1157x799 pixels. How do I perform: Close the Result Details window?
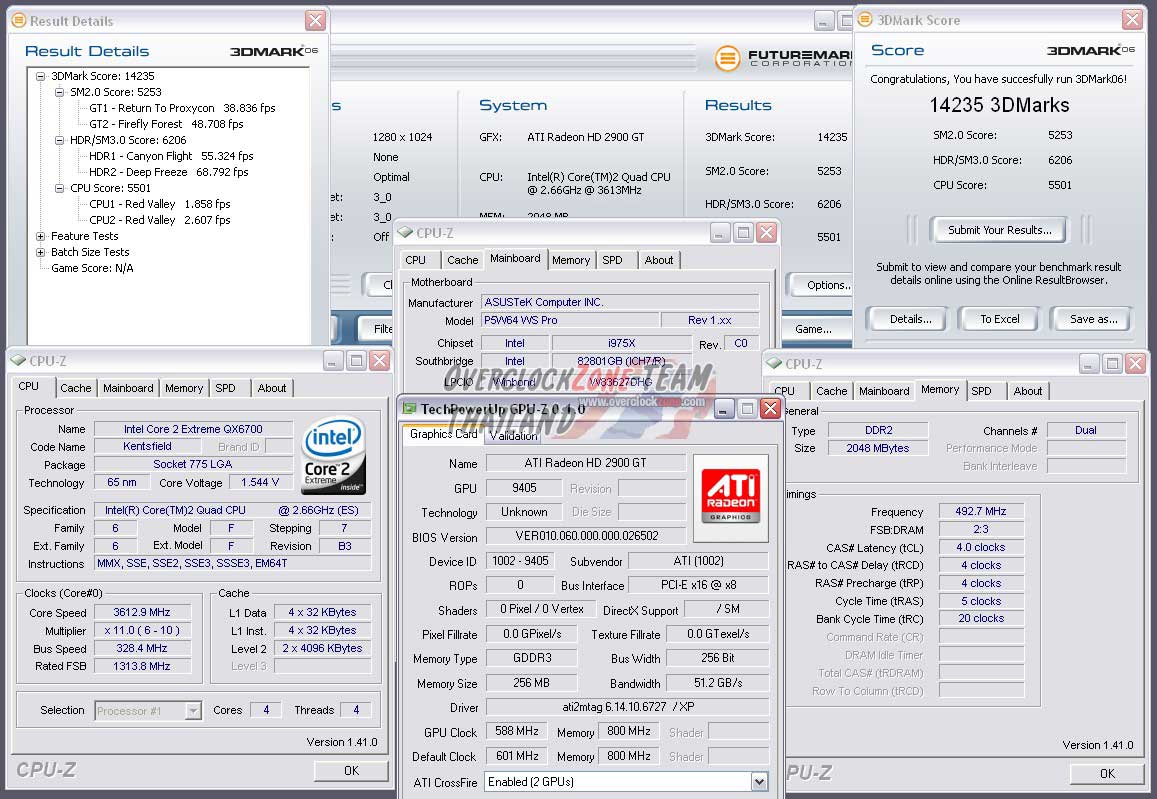[x=315, y=21]
